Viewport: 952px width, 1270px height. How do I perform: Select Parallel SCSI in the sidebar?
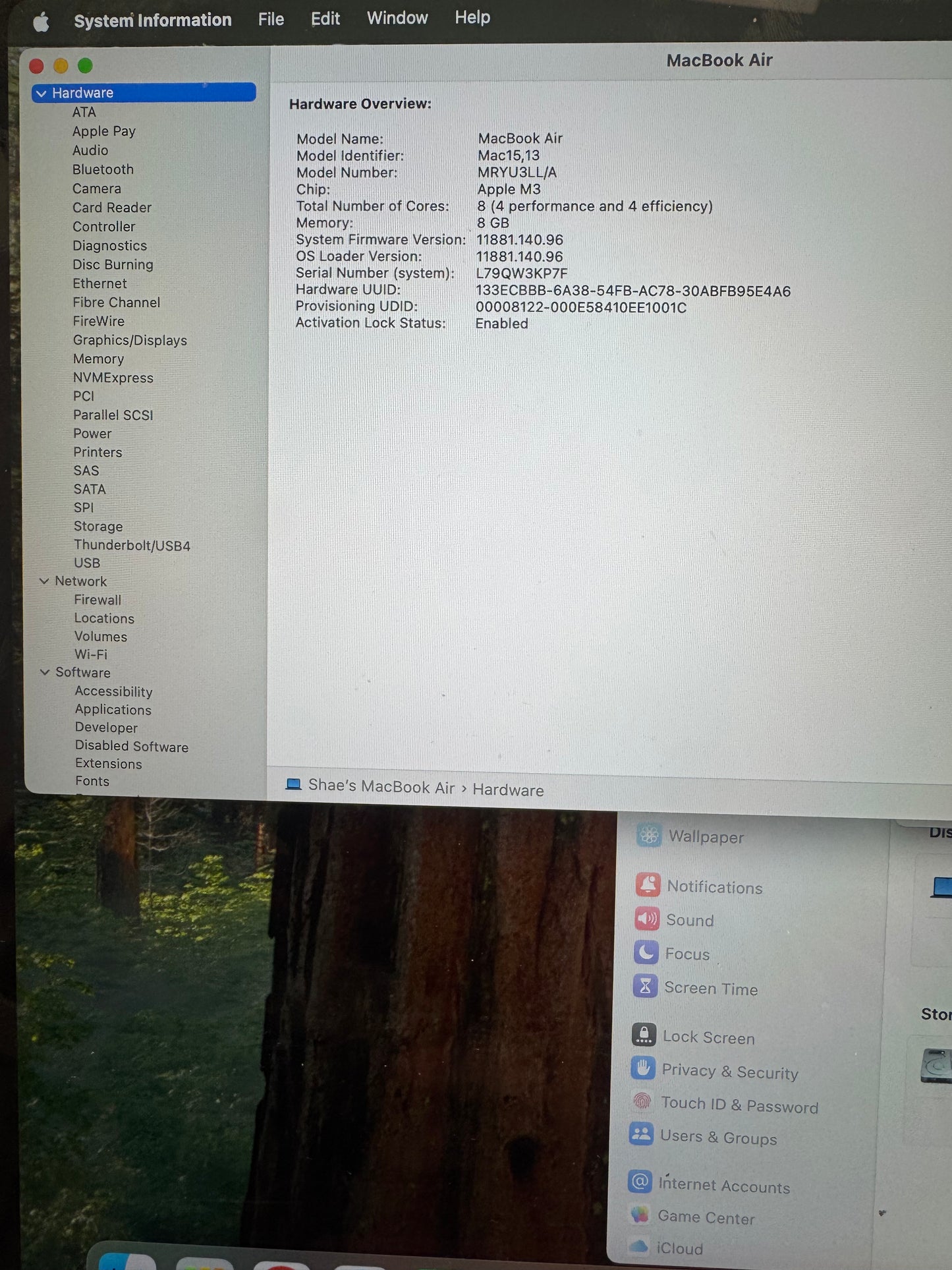click(x=113, y=415)
